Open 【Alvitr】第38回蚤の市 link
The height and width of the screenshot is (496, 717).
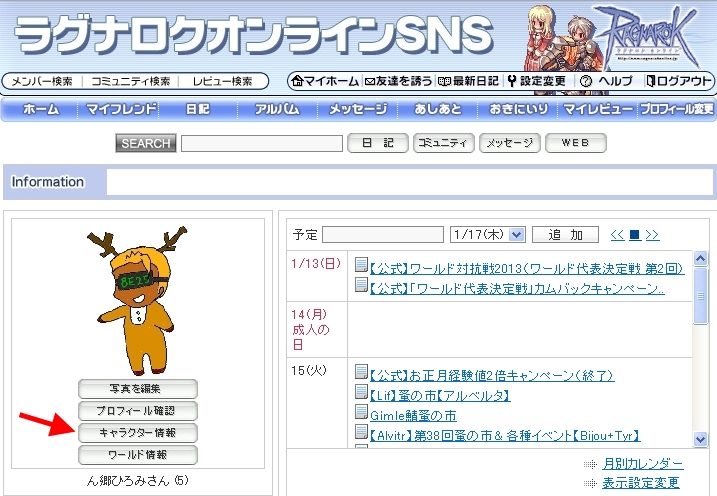[505, 435]
